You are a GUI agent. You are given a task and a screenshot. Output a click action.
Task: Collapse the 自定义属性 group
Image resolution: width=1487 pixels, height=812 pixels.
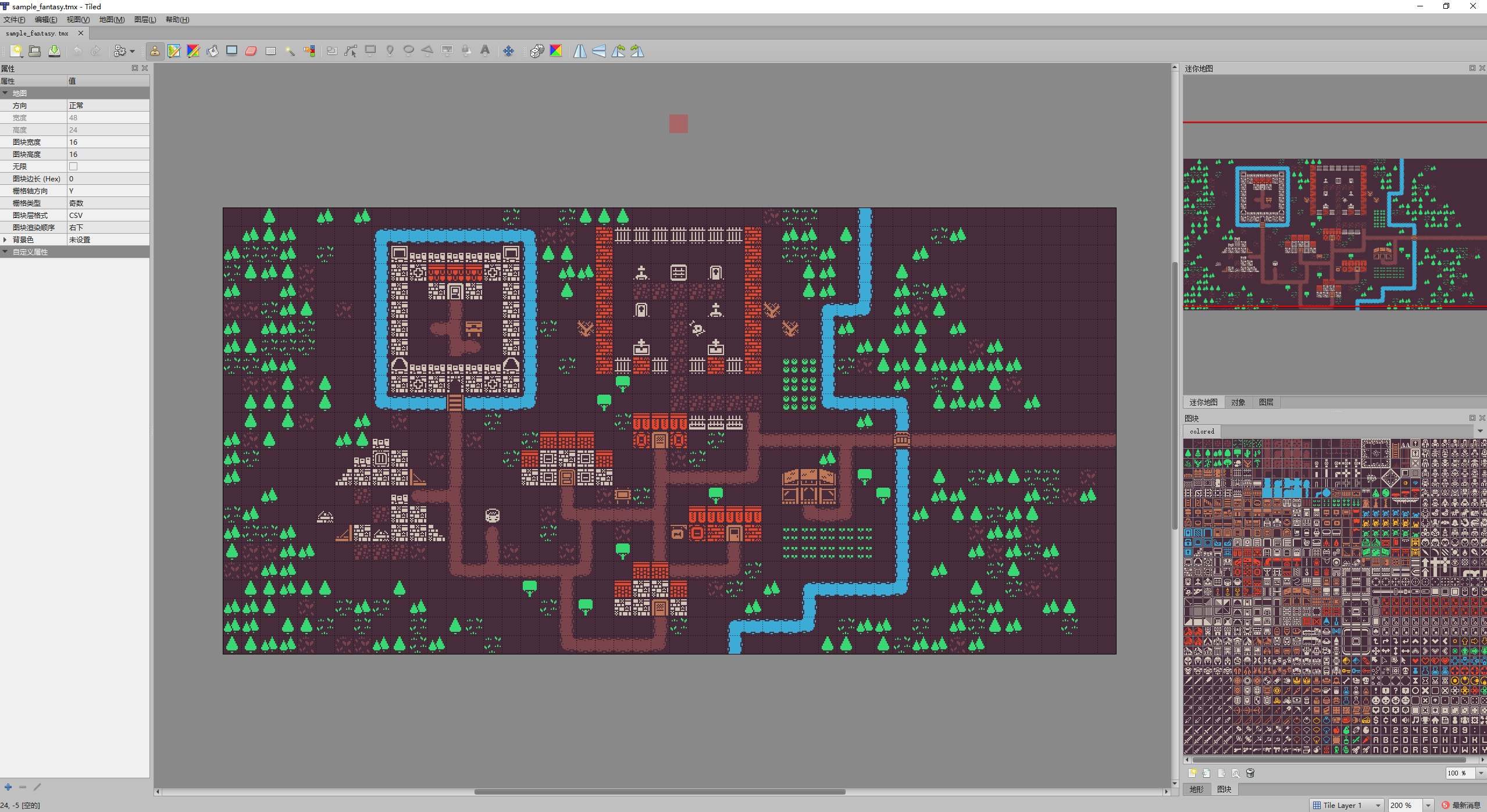[5, 252]
